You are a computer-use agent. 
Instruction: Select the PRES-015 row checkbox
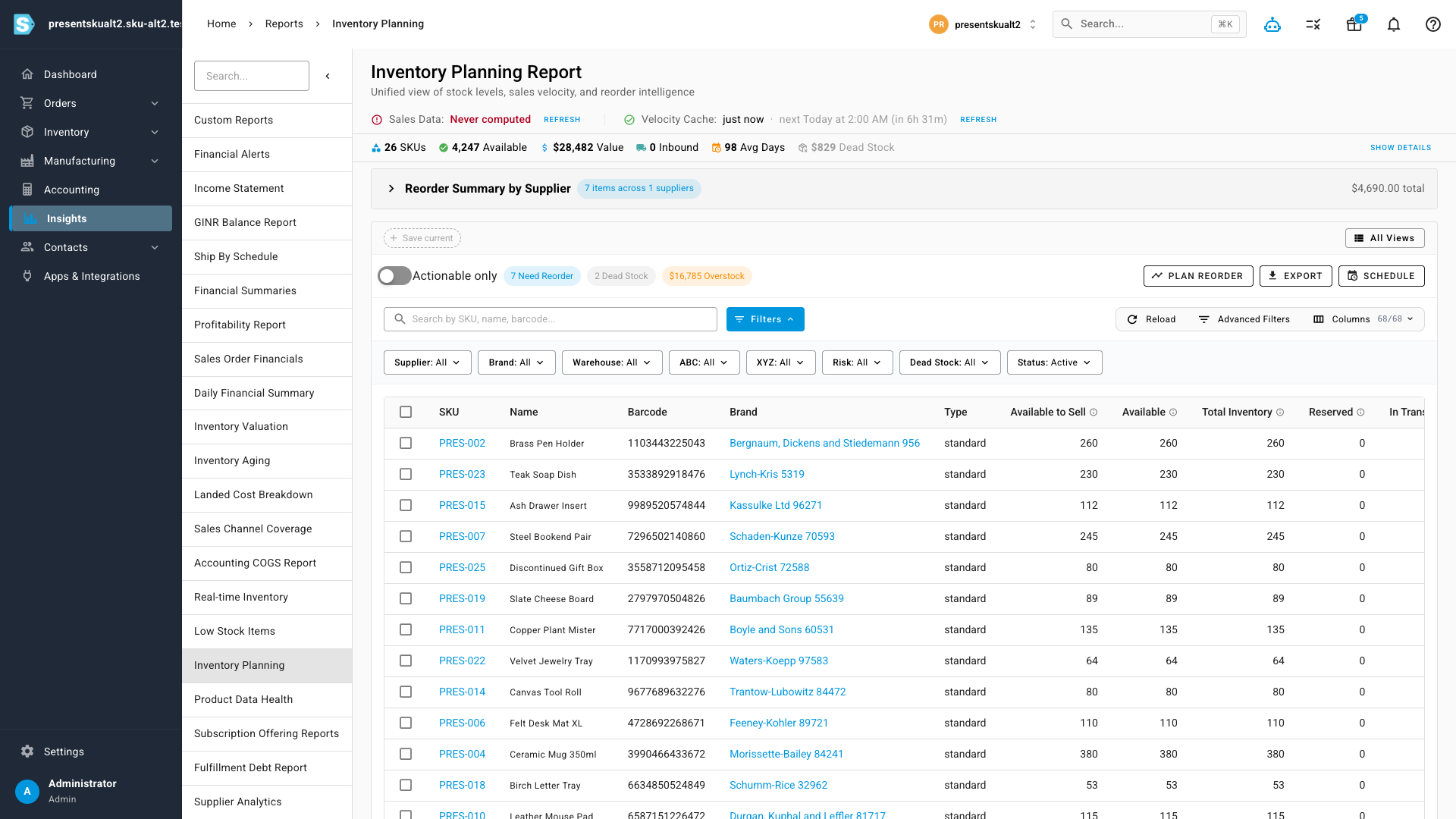[x=406, y=506]
